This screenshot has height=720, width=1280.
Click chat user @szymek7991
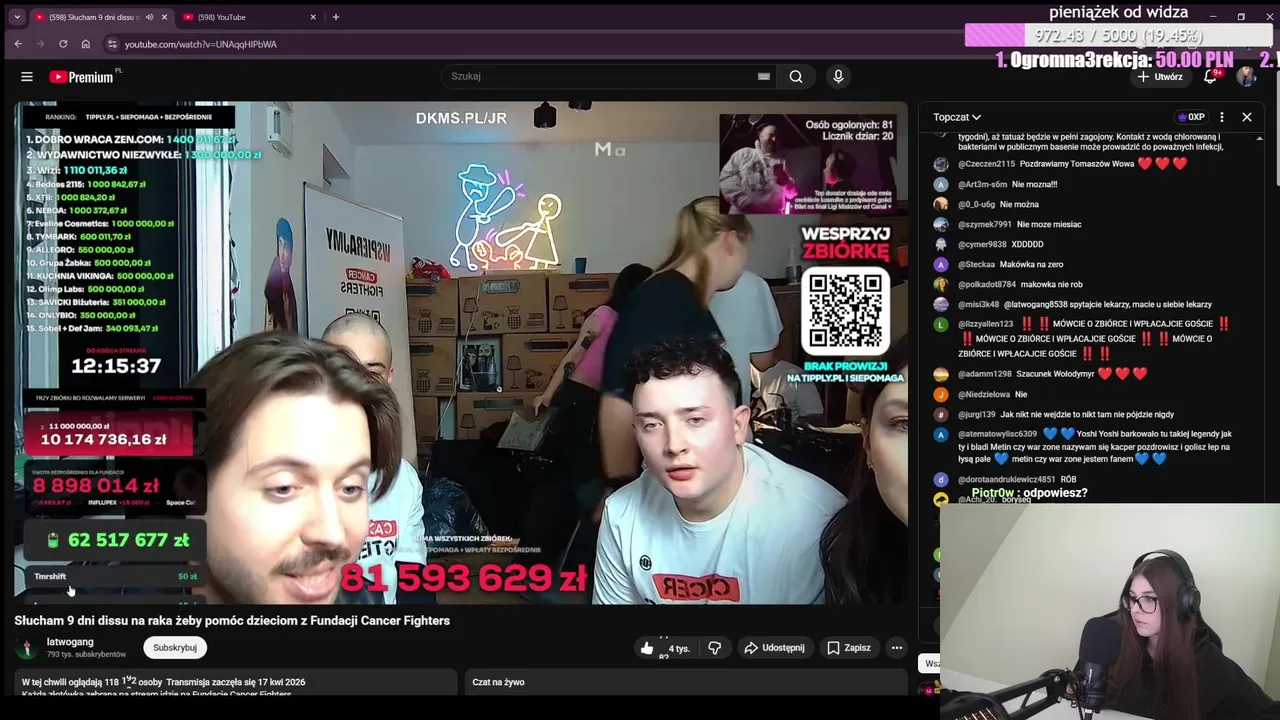pos(984,224)
